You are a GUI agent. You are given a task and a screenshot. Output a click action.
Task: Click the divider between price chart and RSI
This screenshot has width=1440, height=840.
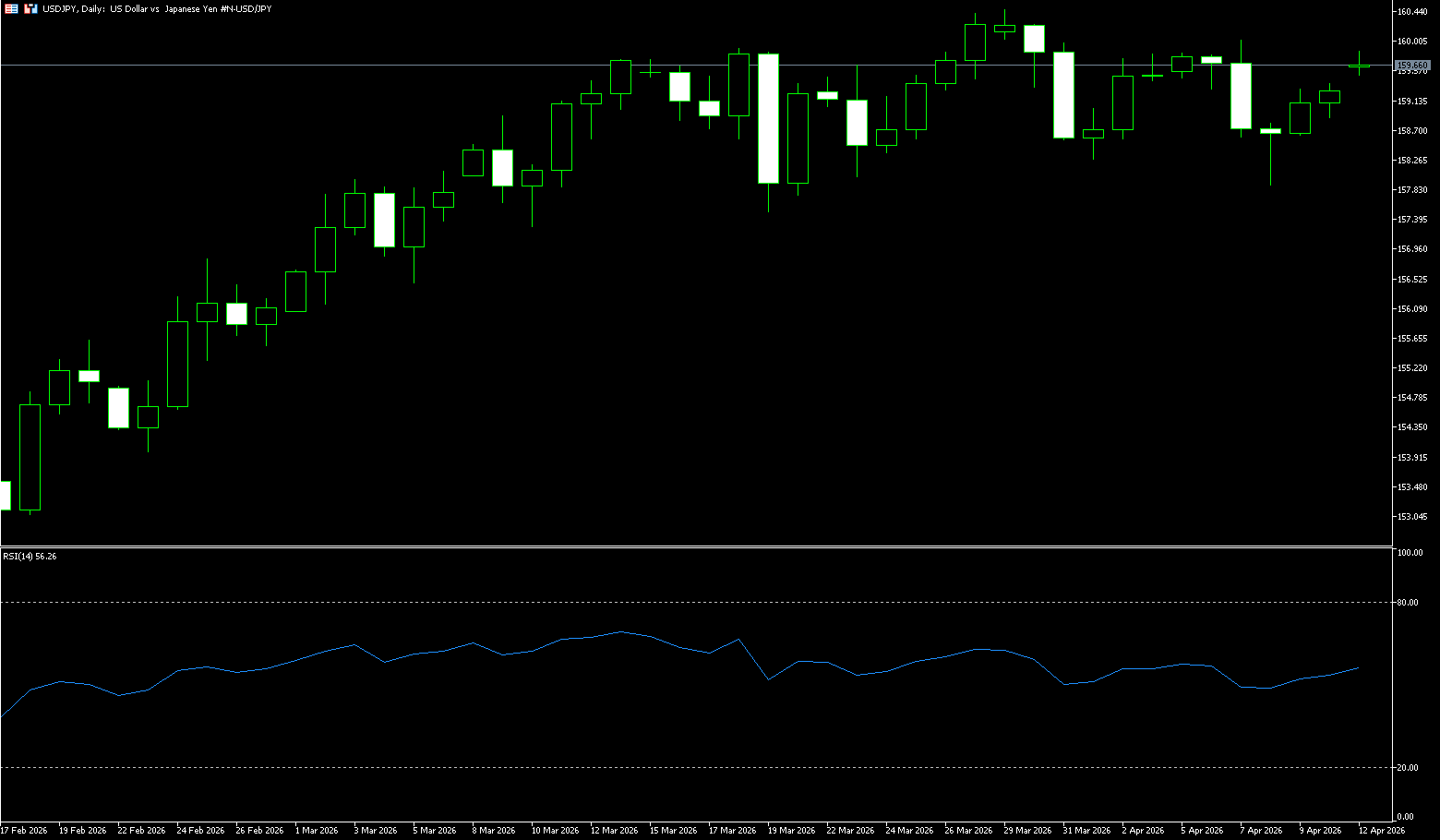(692, 546)
